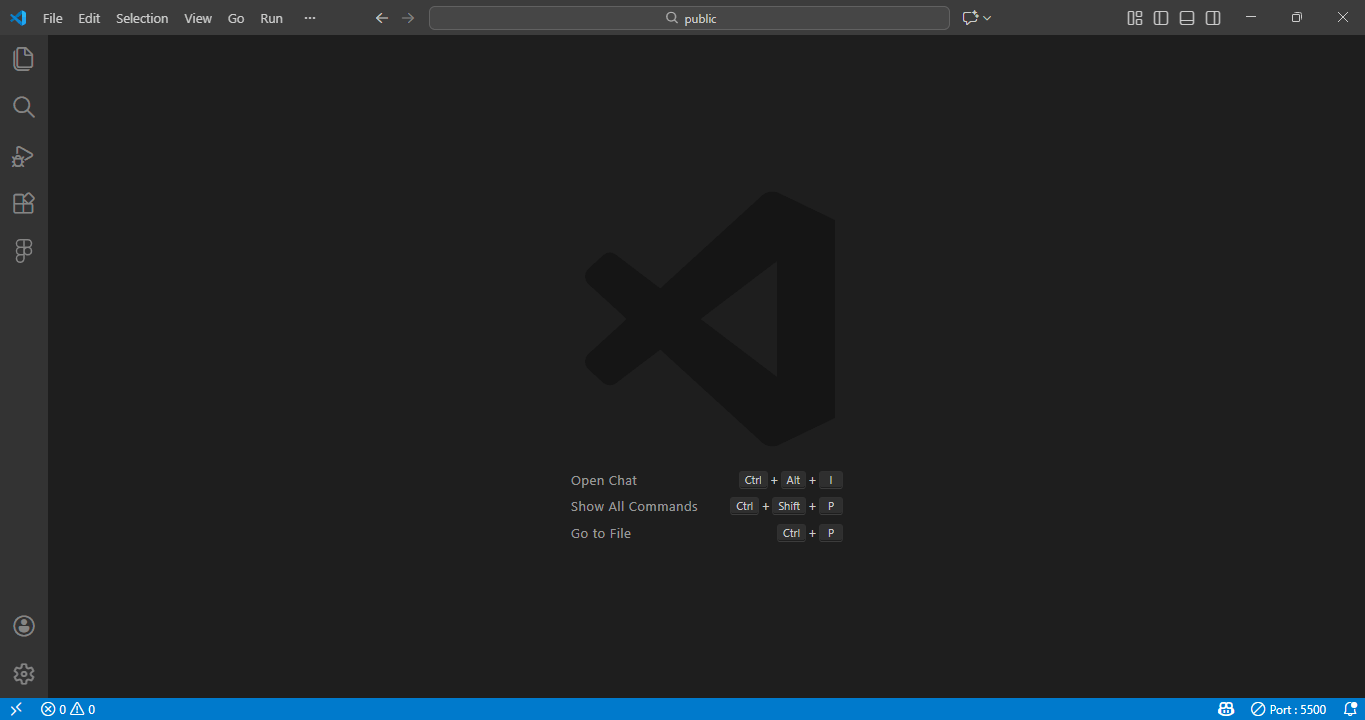Toggle the Secondary Side Bar
Viewport: 1365px width, 720px height.
tap(1212, 17)
